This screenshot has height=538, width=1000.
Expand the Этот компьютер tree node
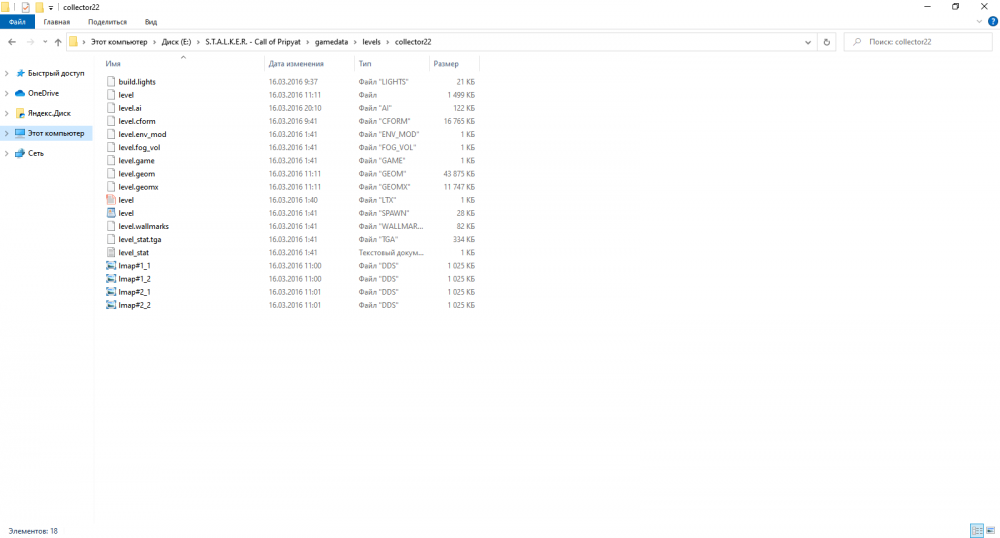click(7, 133)
